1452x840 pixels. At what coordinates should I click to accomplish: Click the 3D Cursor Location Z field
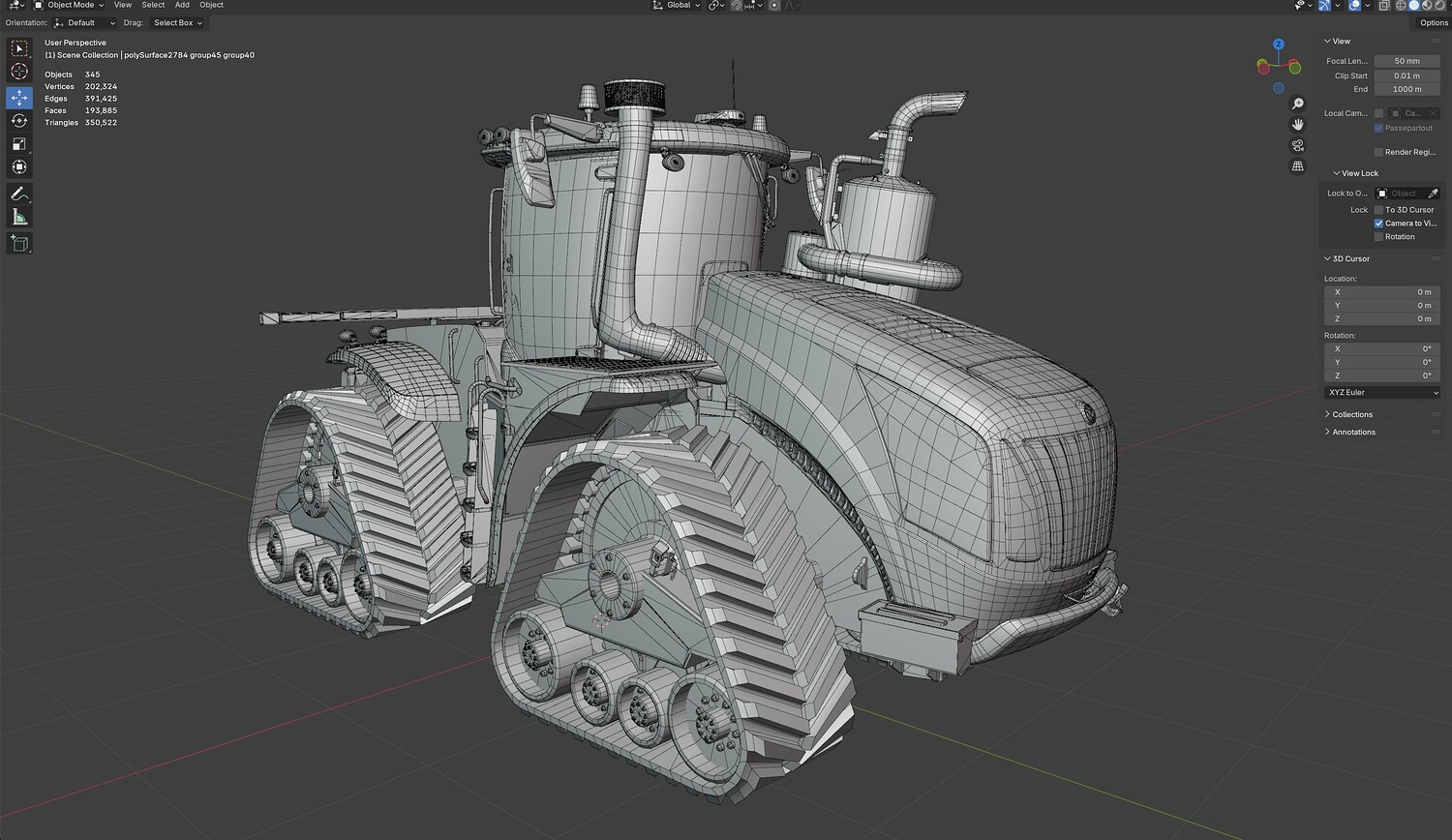click(x=1382, y=319)
